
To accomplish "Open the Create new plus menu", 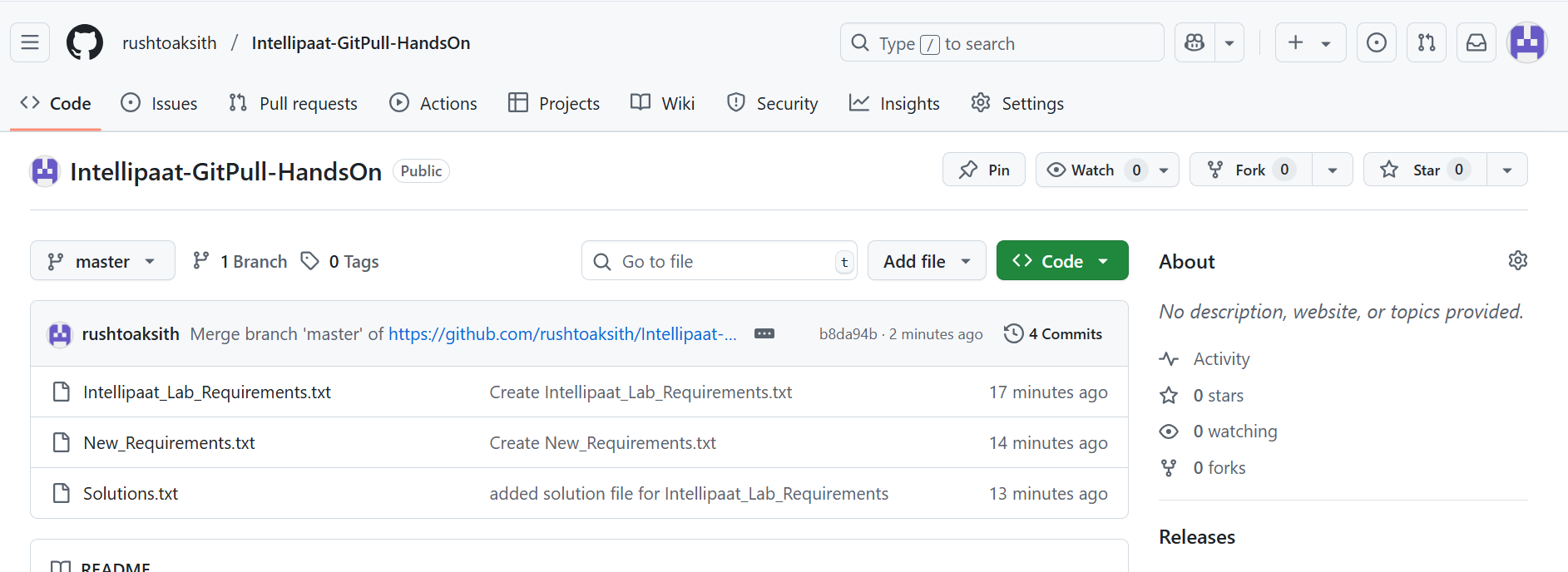I will pyautogui.click(x=1310, y=42).
